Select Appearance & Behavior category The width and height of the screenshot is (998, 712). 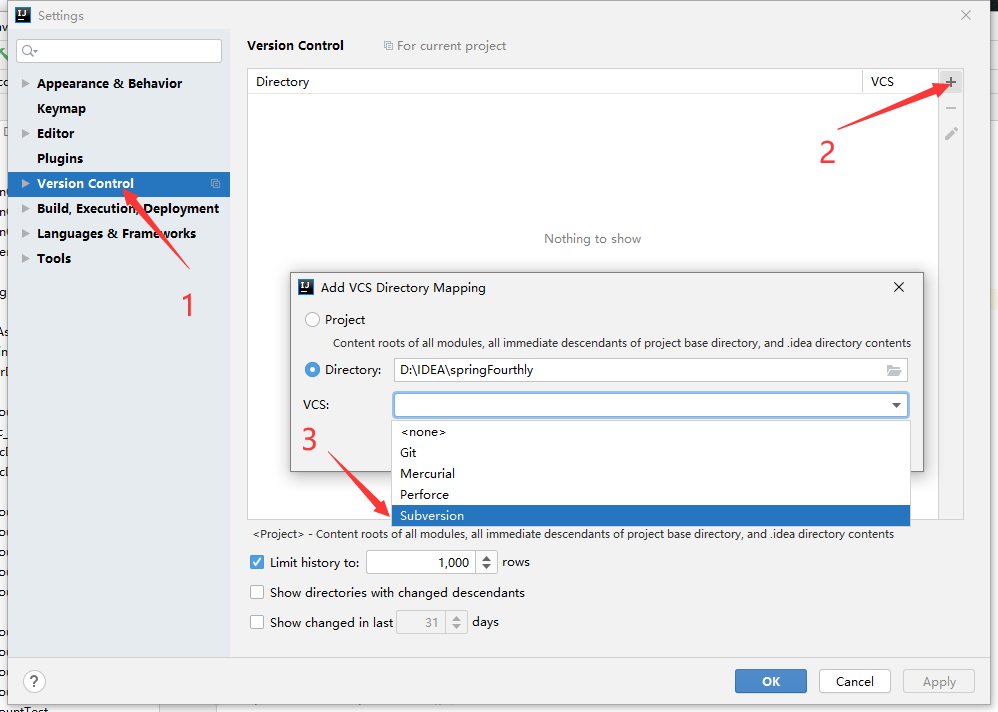109,83
